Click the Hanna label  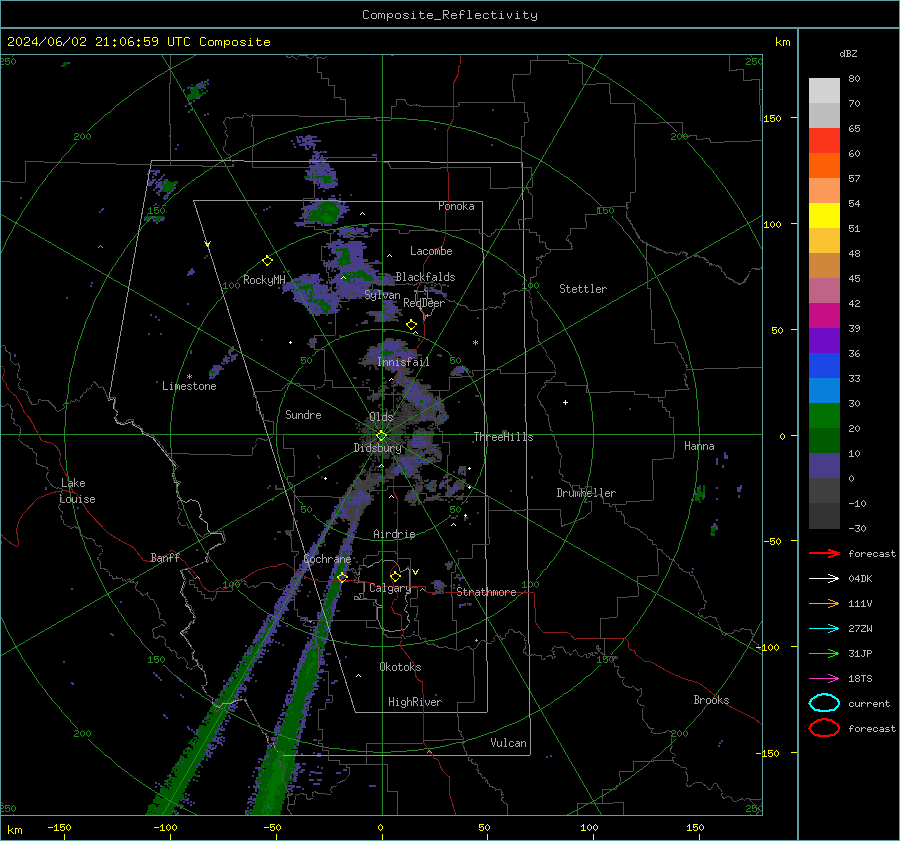point(699,446)
